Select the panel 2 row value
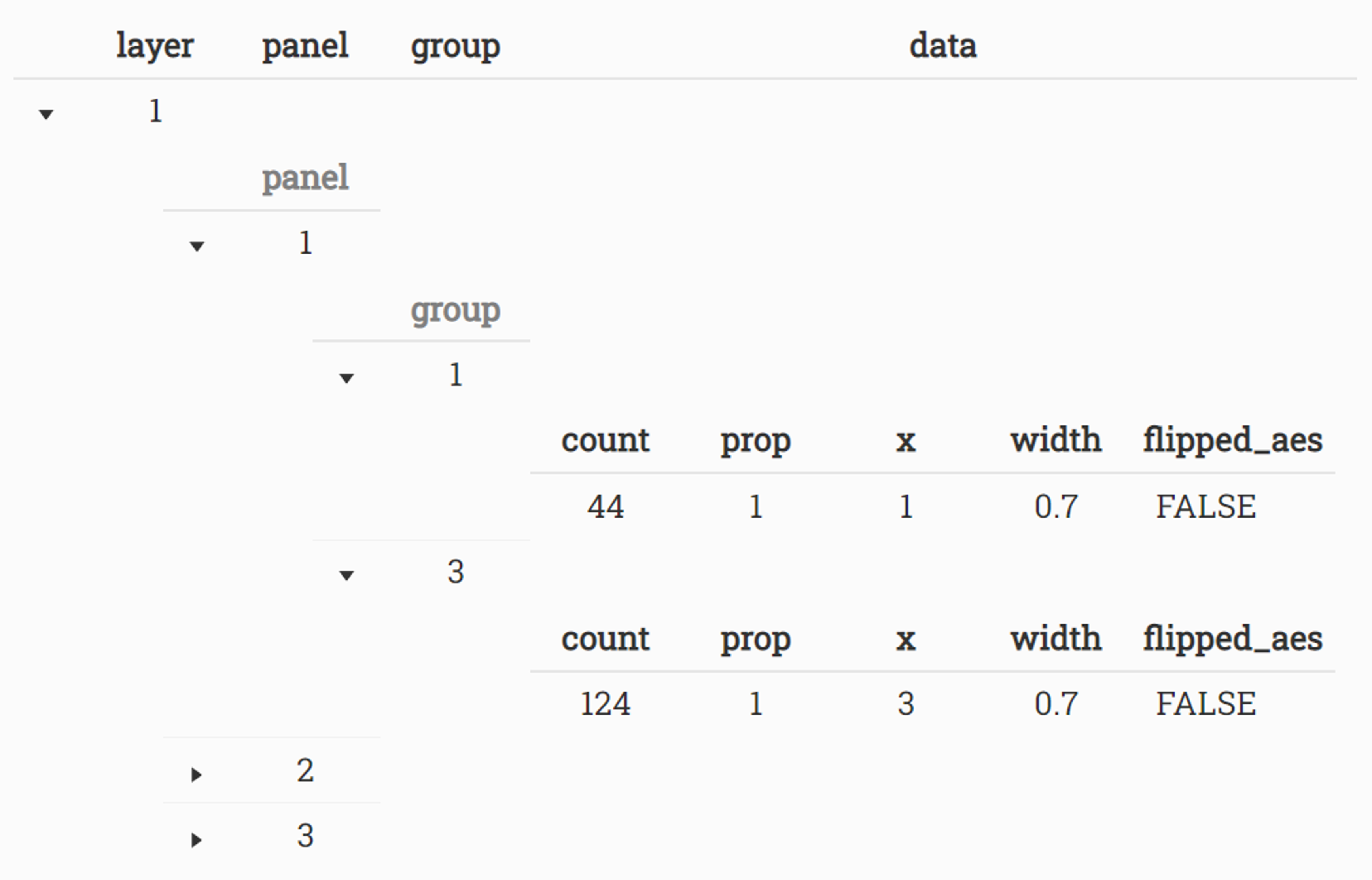Viewport: 1372px width, 880px height. 305,770
